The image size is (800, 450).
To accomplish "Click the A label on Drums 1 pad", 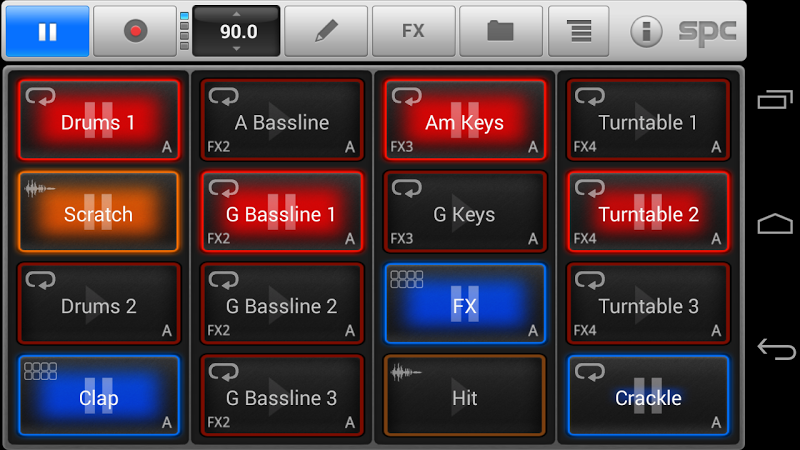I will pos(167,147).
